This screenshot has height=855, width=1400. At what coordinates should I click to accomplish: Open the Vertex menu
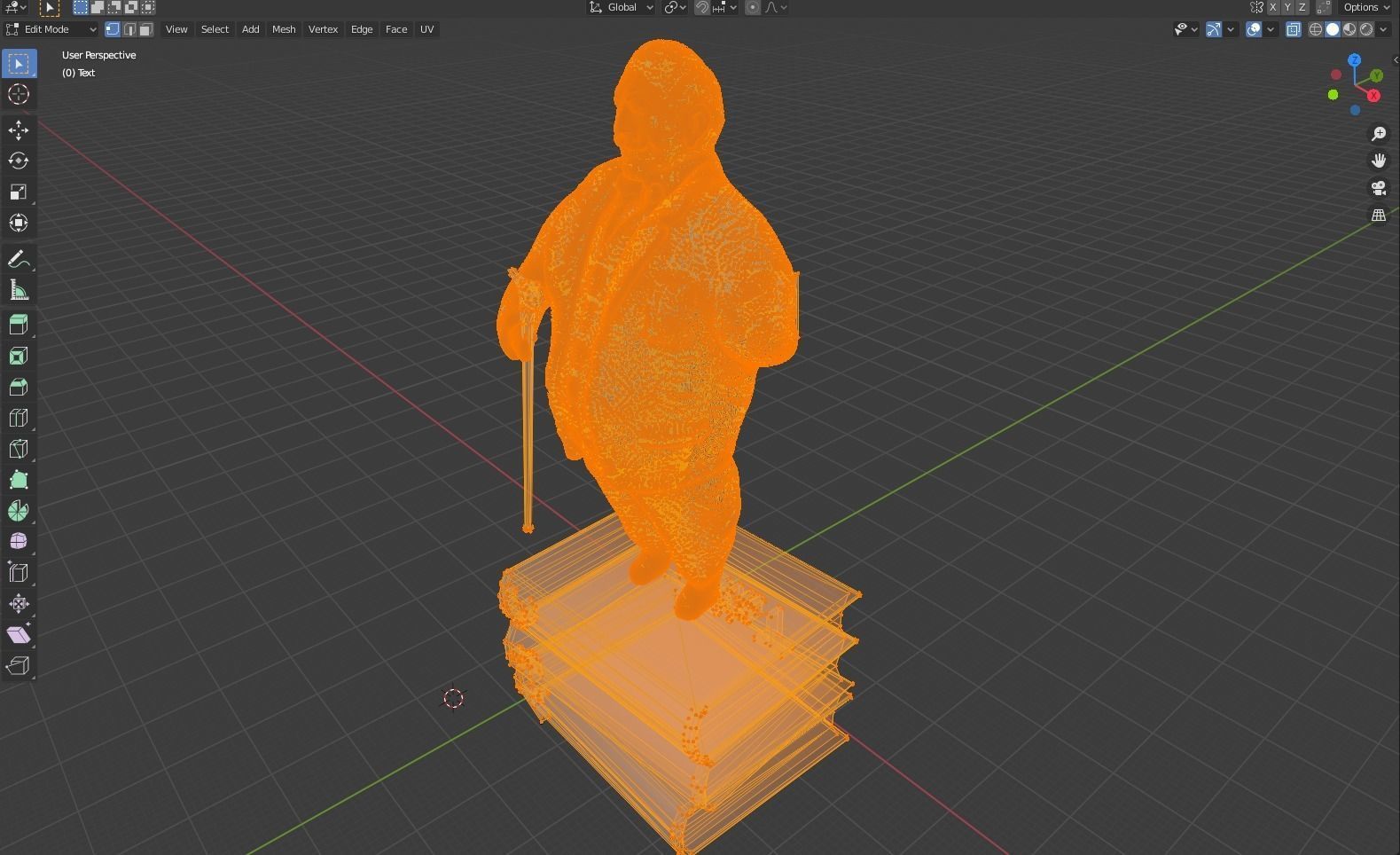(x=323, y=29)
